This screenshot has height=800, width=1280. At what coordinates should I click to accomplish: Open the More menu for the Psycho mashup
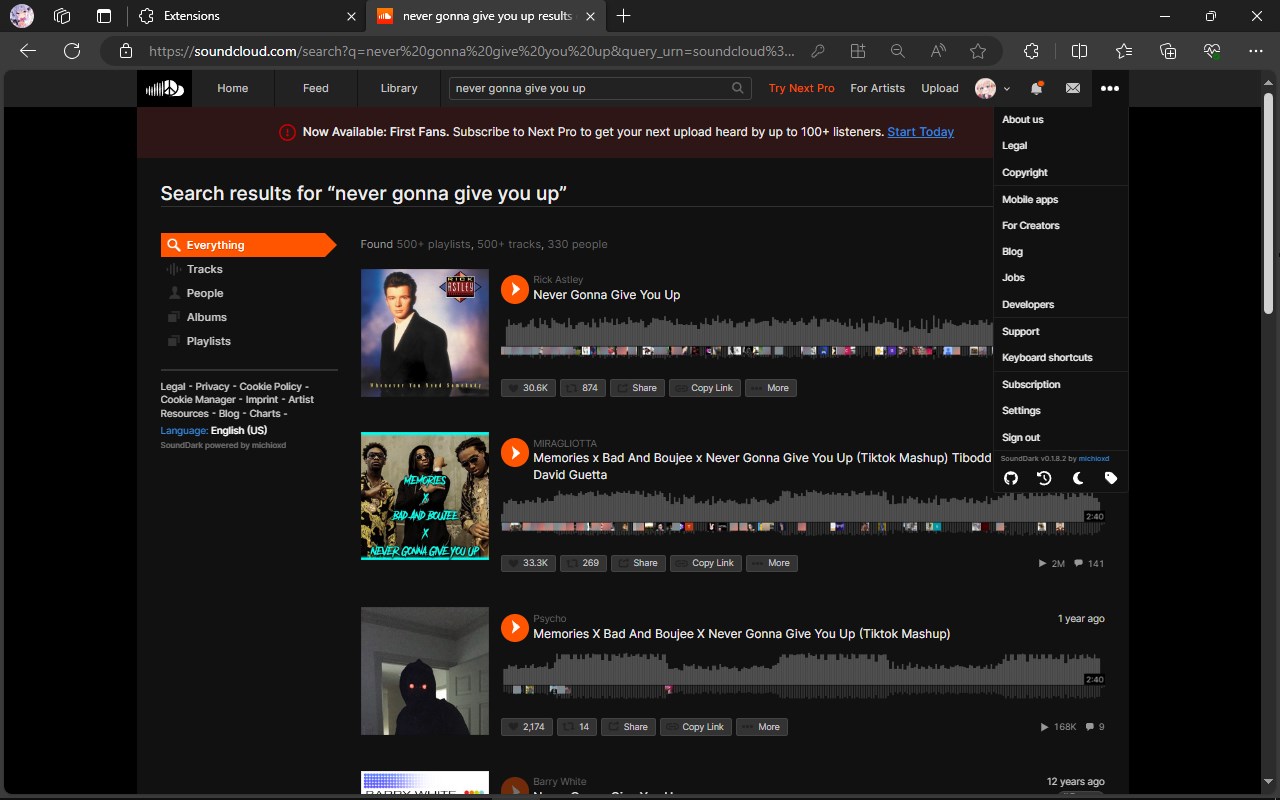pyautogui.click(x=762, y=727)
